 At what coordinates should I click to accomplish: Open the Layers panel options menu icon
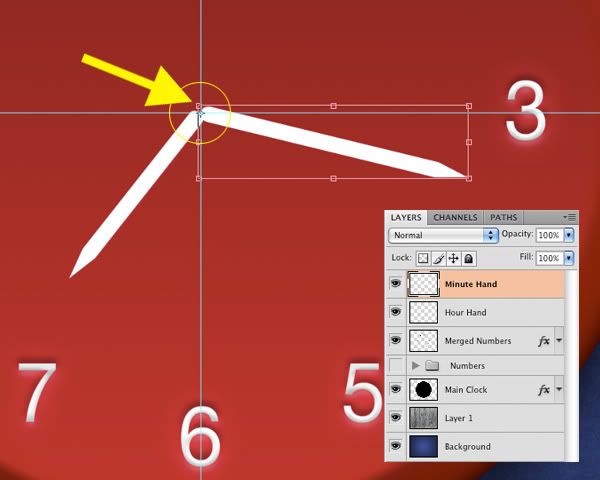570,217
